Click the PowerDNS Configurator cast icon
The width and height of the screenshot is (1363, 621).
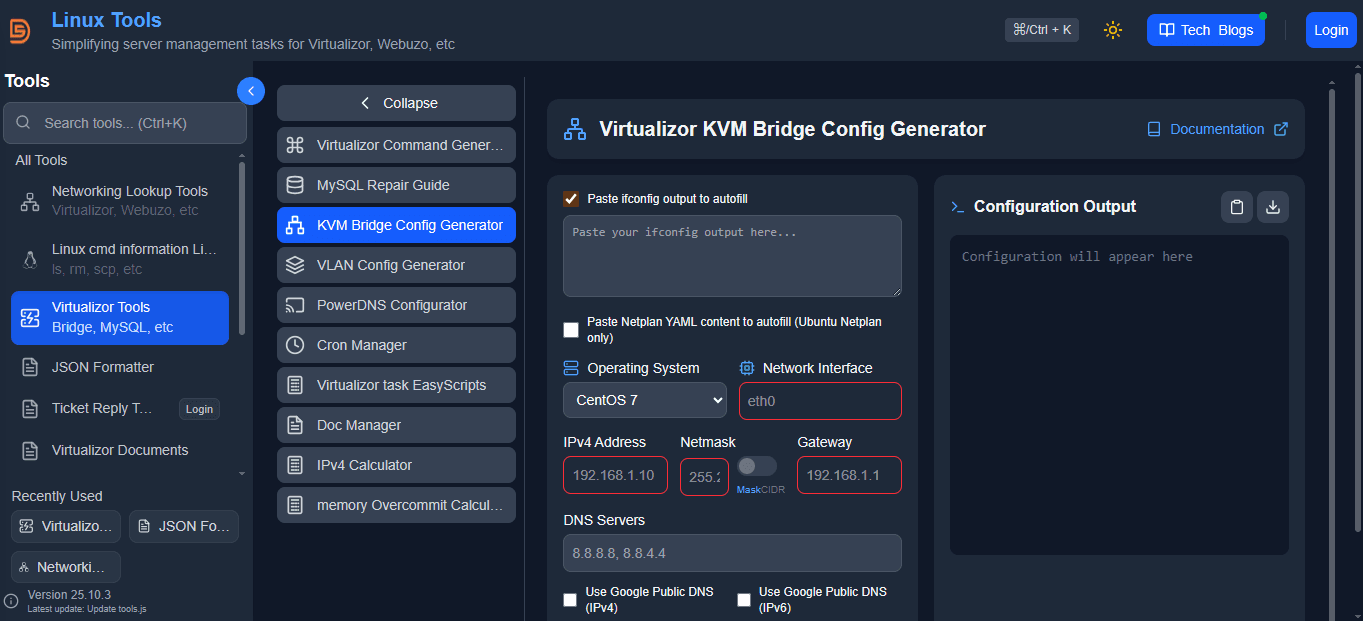click(295, 305)
